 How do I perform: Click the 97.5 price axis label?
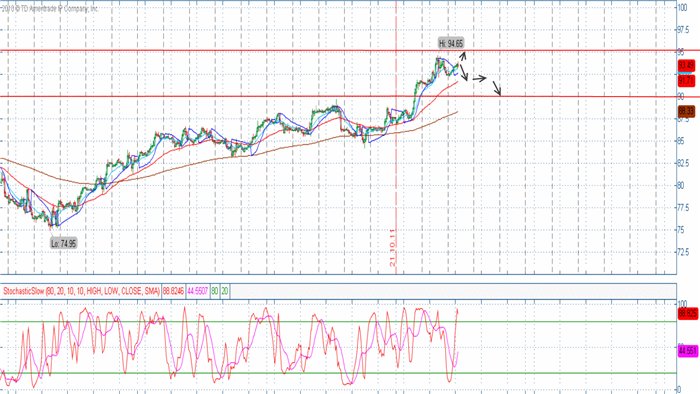pyautogui.click(x=684, y=29)
